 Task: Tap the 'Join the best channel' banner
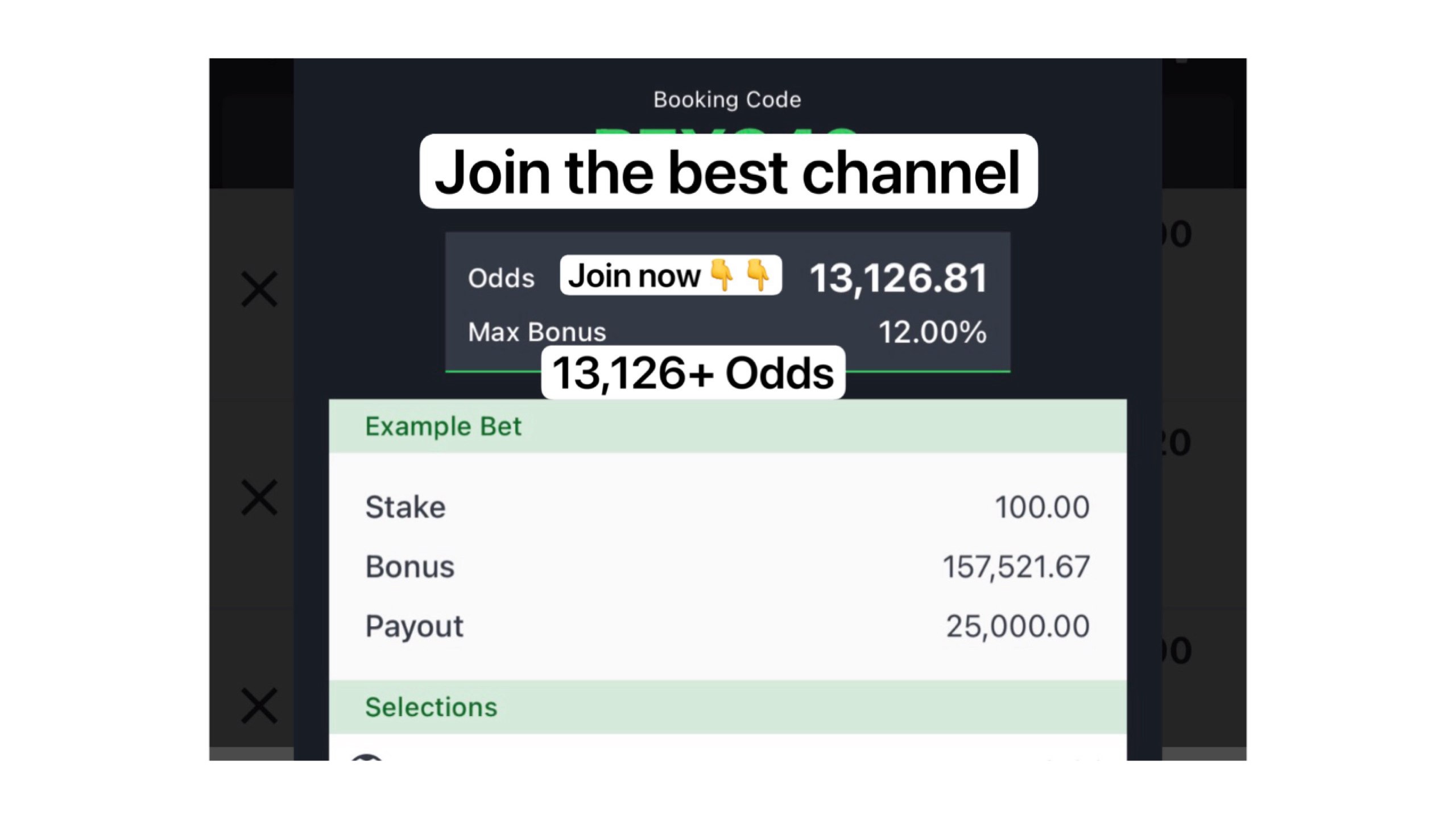728,171
